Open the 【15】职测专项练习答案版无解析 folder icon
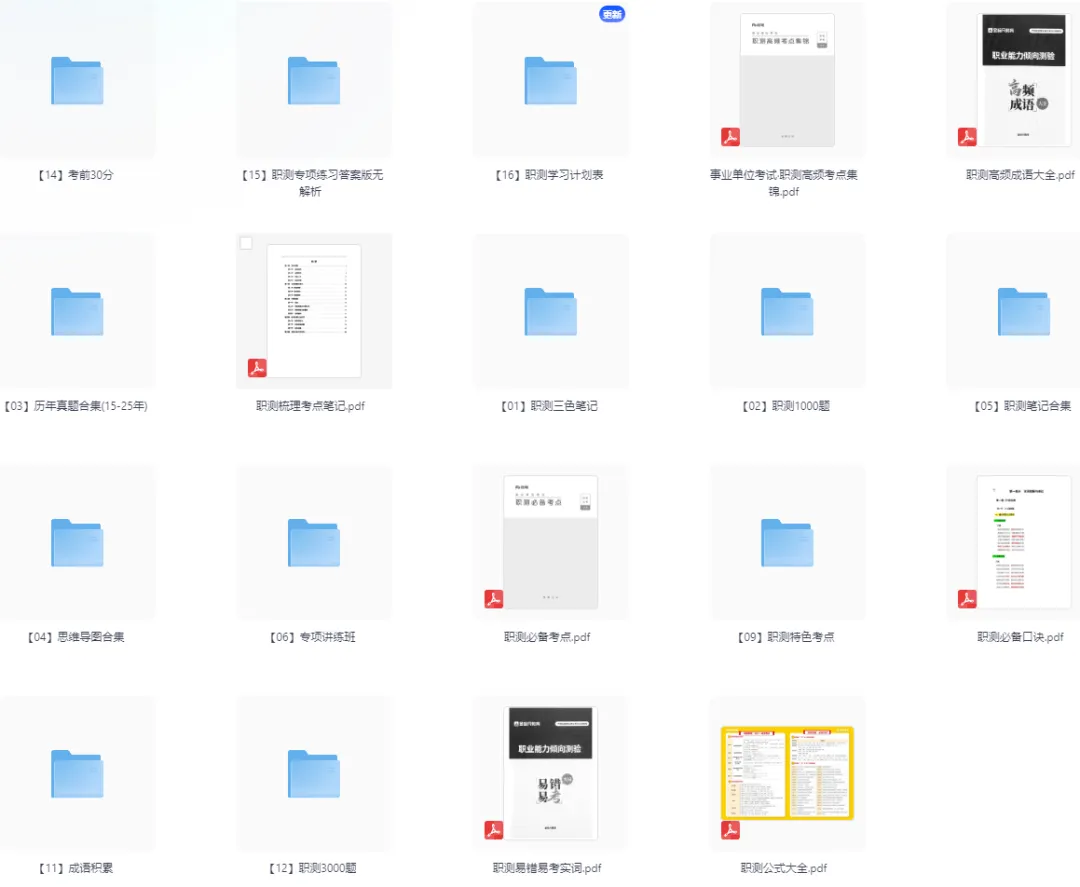The width and height of the screenshot is (1080, 887). pos(314,81)
